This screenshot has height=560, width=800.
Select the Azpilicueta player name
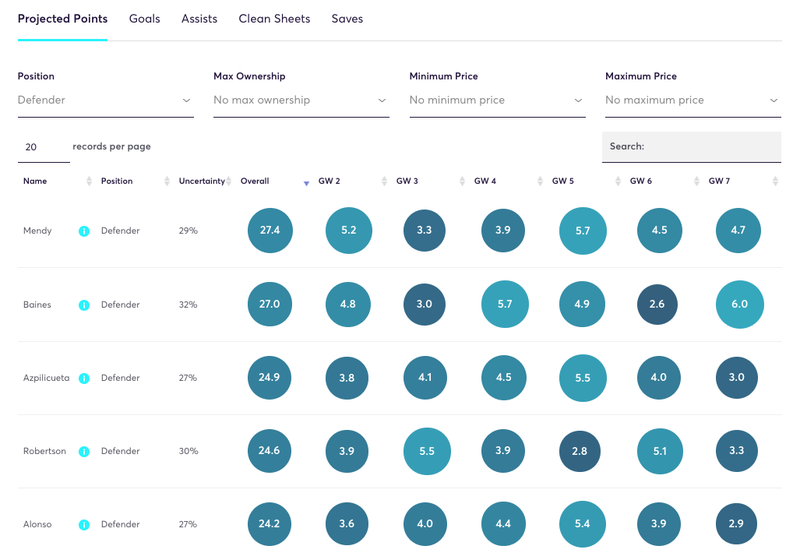coord(46,378)
